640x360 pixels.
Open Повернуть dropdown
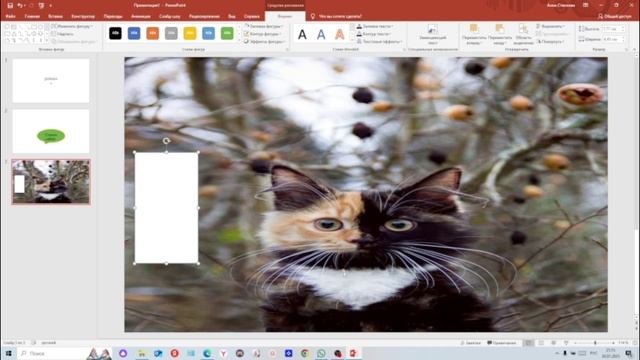[551, 42]
